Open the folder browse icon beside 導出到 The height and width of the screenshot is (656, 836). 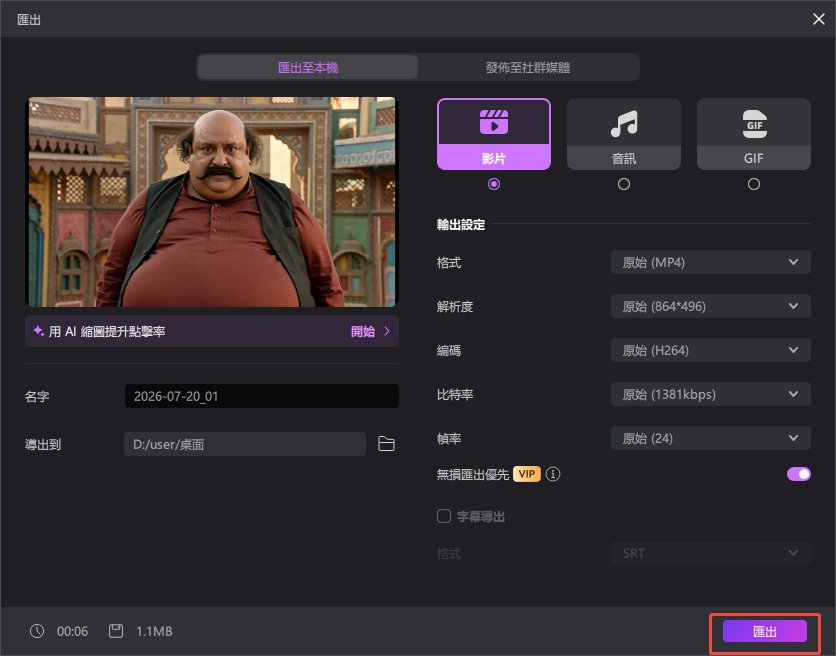point(386,444)
